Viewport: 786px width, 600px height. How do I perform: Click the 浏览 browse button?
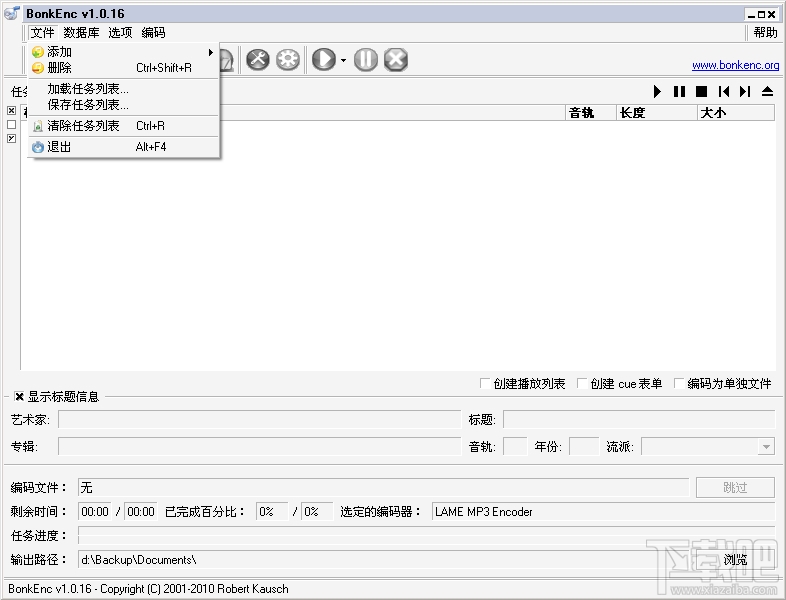coord(735,559)
